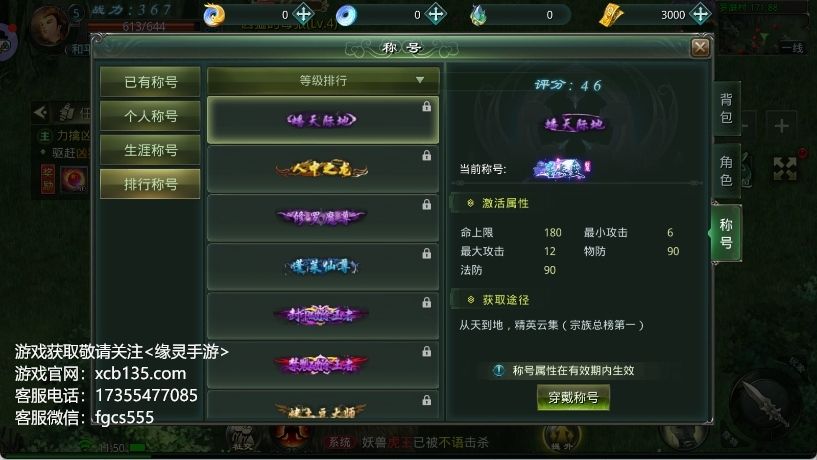Select the 个人称号 category tab
Viewport: 817px width, 460px height.
[x=150, y=116]
